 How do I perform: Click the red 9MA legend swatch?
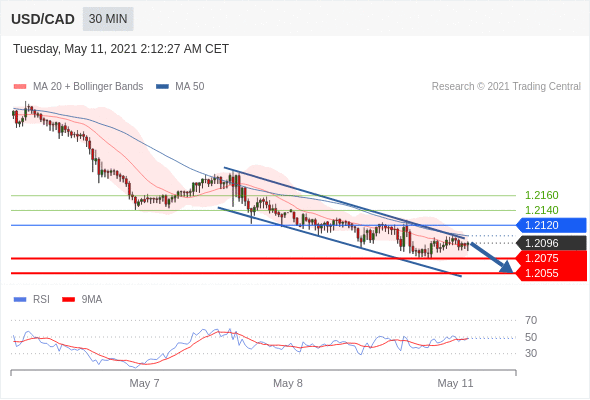pyautogui.click(x=68, y=300)
